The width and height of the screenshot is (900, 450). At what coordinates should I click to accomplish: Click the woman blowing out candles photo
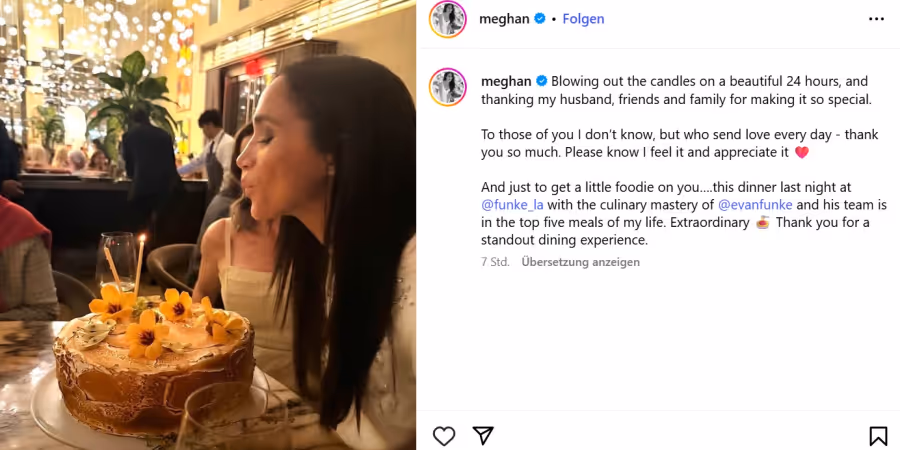pyautogui.click(x=208, y=225)
